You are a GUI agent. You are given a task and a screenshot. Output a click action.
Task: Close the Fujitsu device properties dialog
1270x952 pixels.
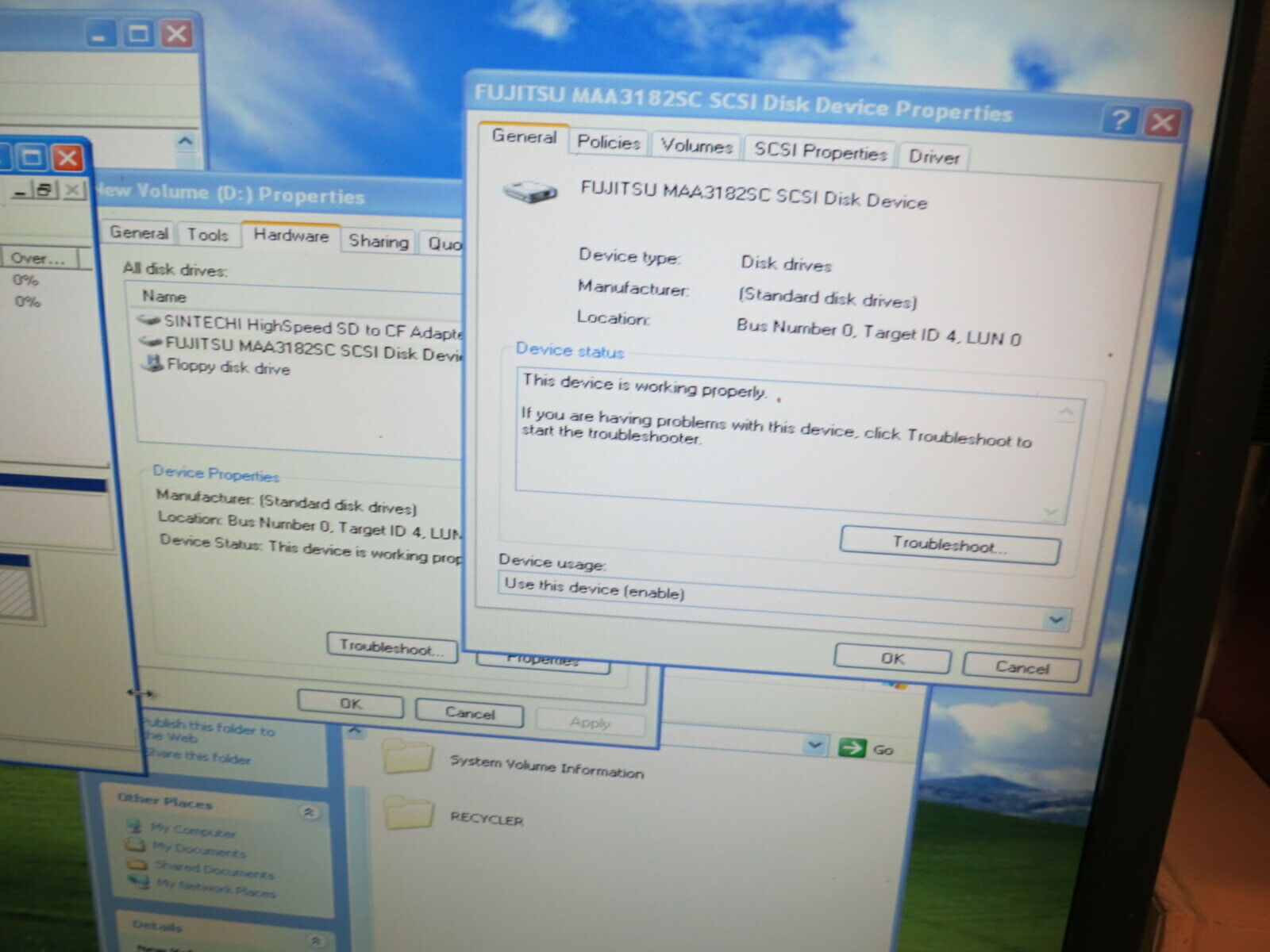(1163, 123)
